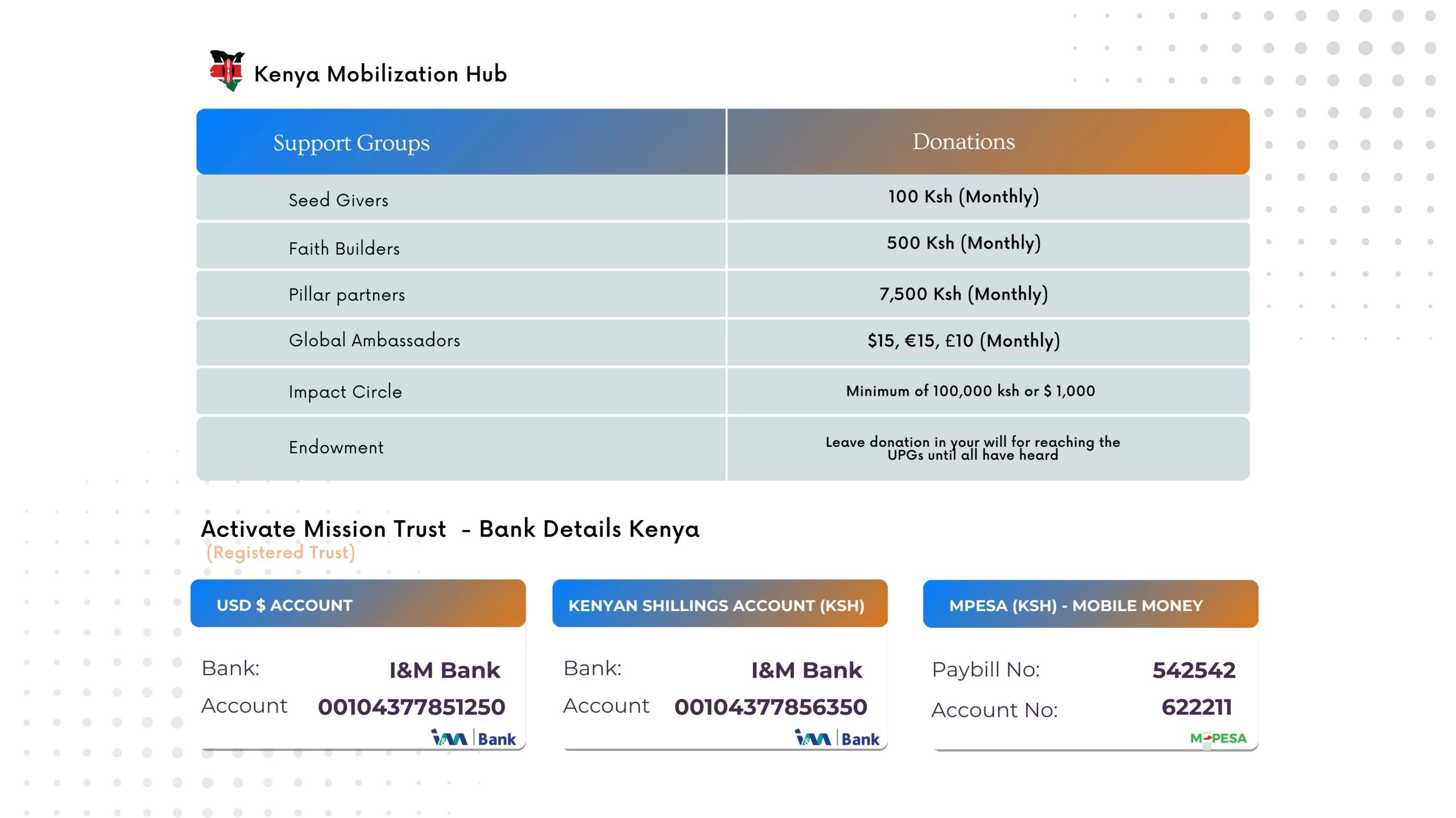1456x818 pixels.
Task: Select the Seed Givers row
Action: click(x=338, y=200)
